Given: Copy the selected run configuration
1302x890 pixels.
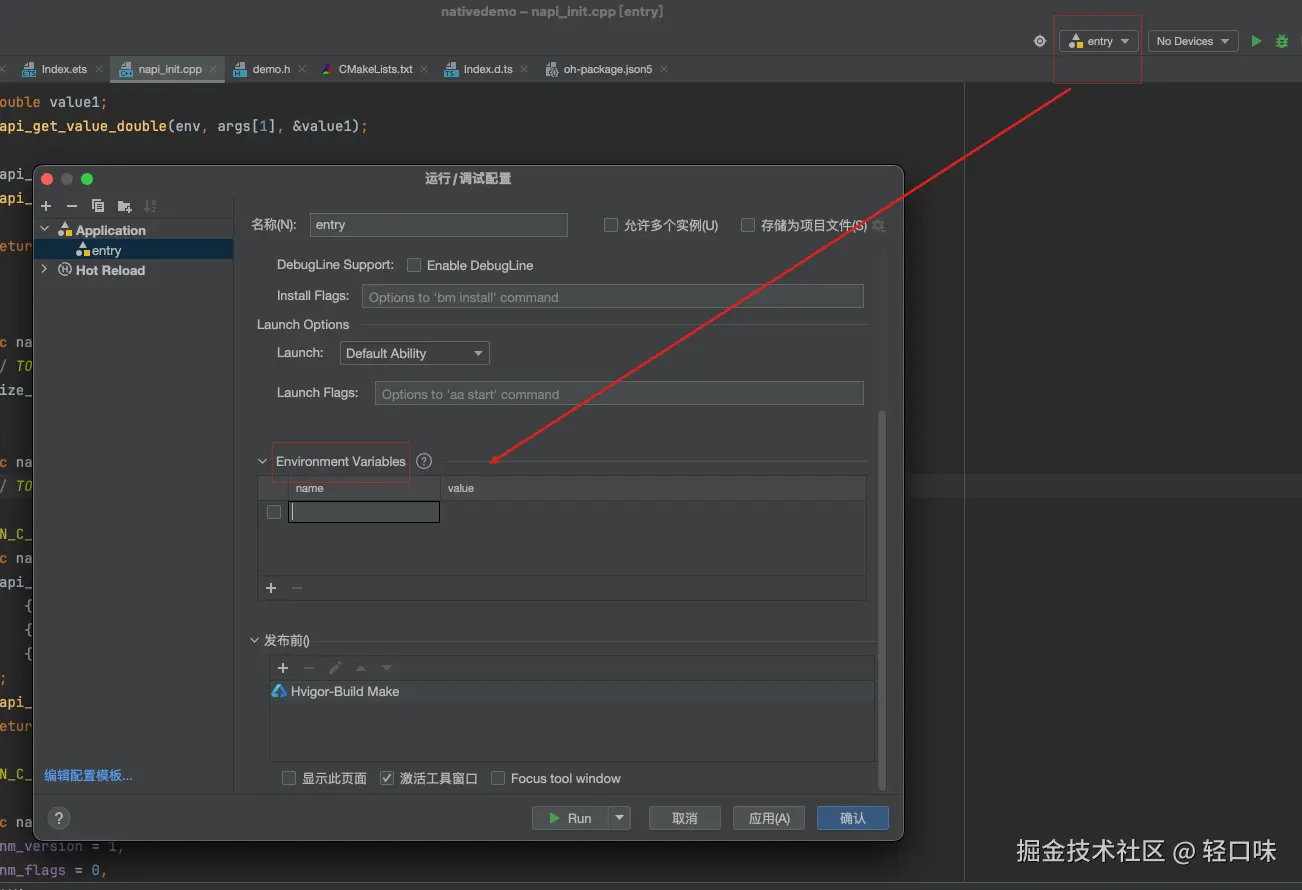Looking at the screenshot, I should coord(98,206).
